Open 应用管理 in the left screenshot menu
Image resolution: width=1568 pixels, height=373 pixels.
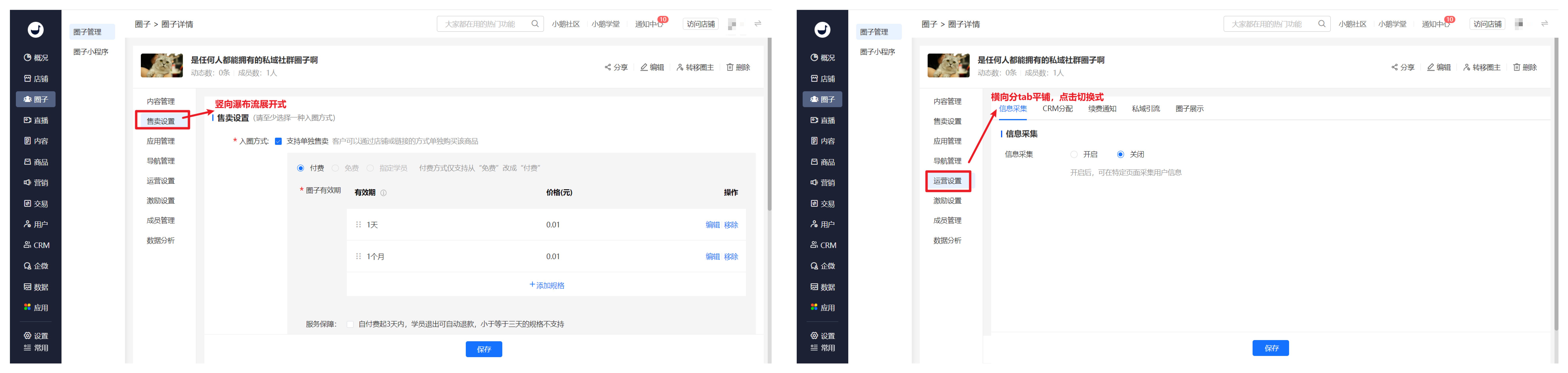point(161,141)
